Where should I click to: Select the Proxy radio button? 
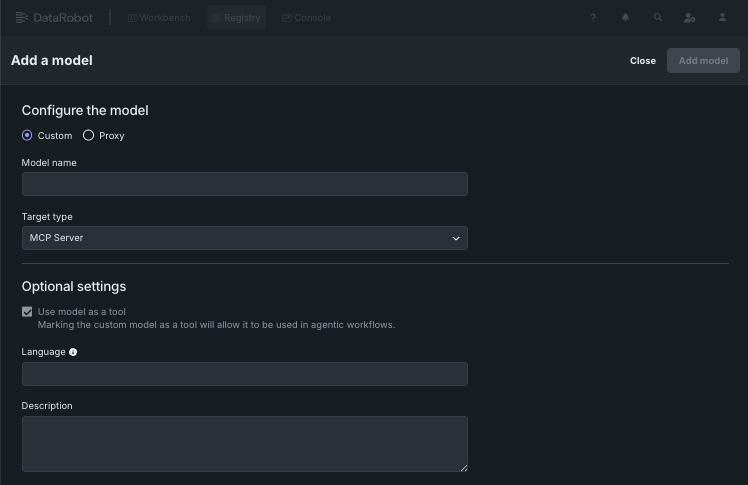pos(88,135)
